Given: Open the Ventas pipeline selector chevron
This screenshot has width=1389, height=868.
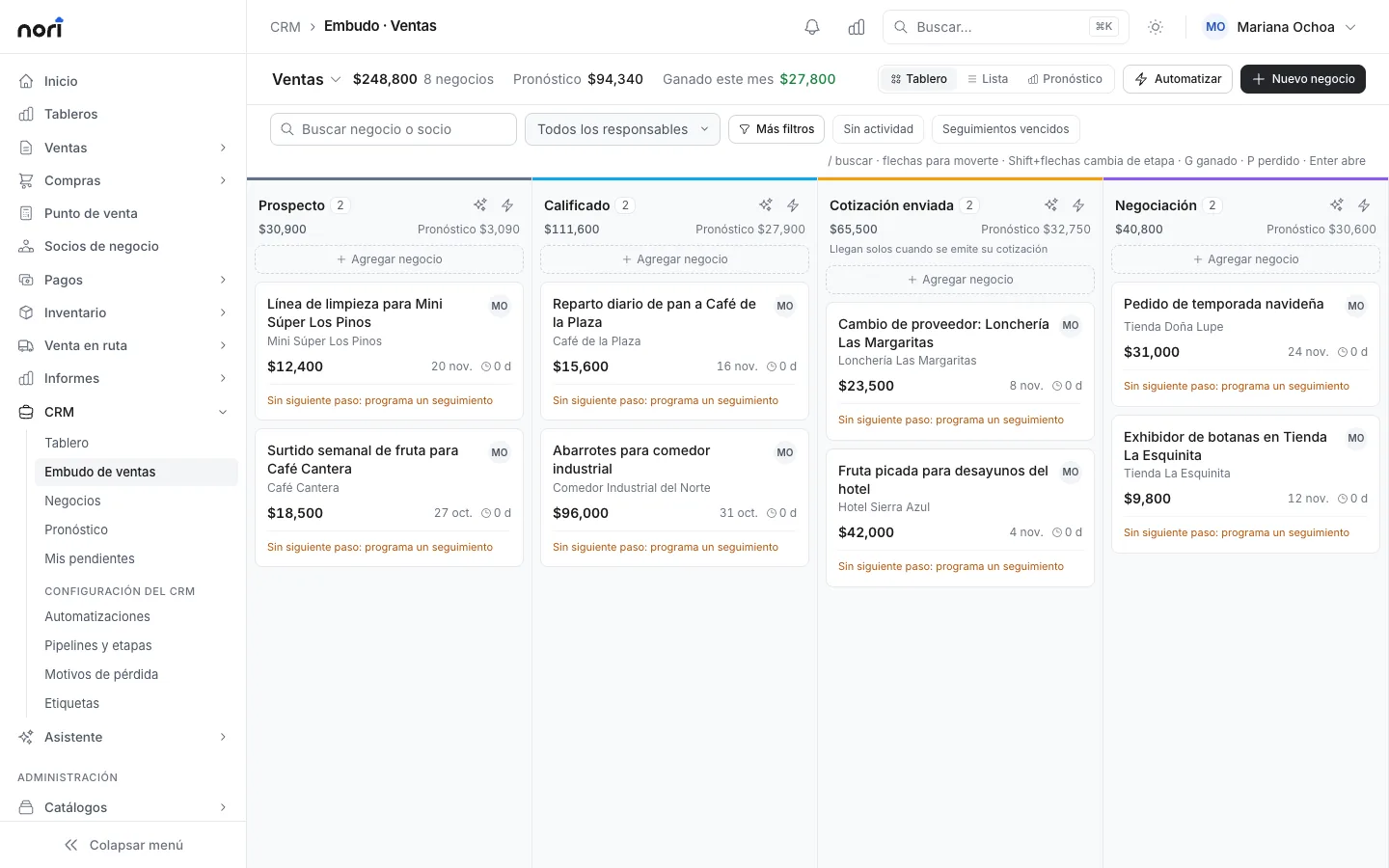Looking at the screenshot, I should [336, 79].
